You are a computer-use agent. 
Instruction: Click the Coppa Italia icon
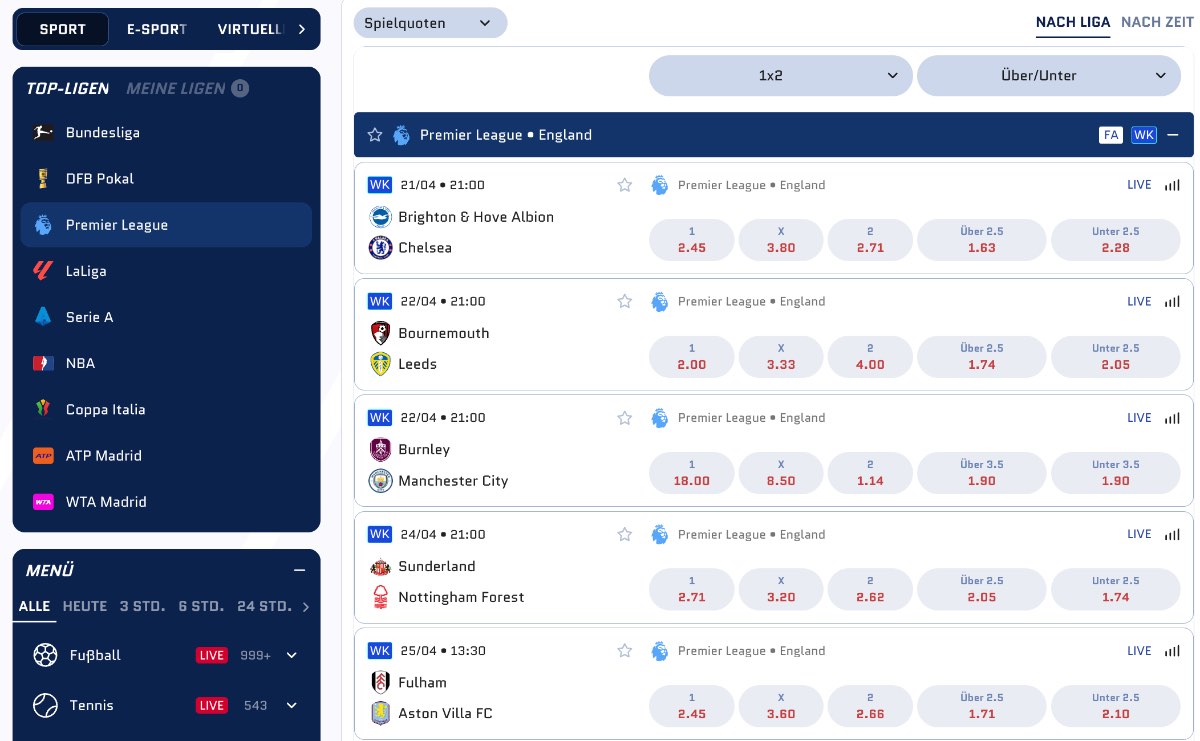(x=44, y=409)
